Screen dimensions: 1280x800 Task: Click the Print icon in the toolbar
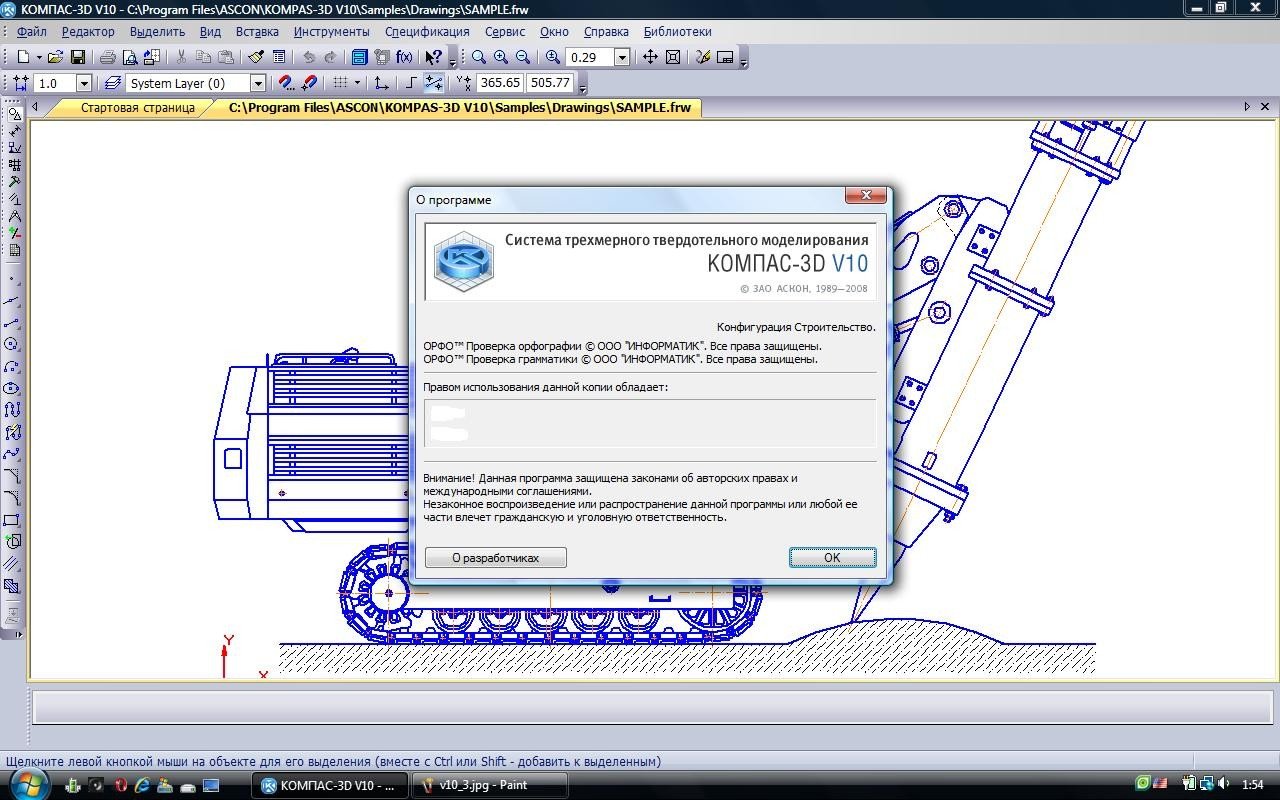point(107,58)
